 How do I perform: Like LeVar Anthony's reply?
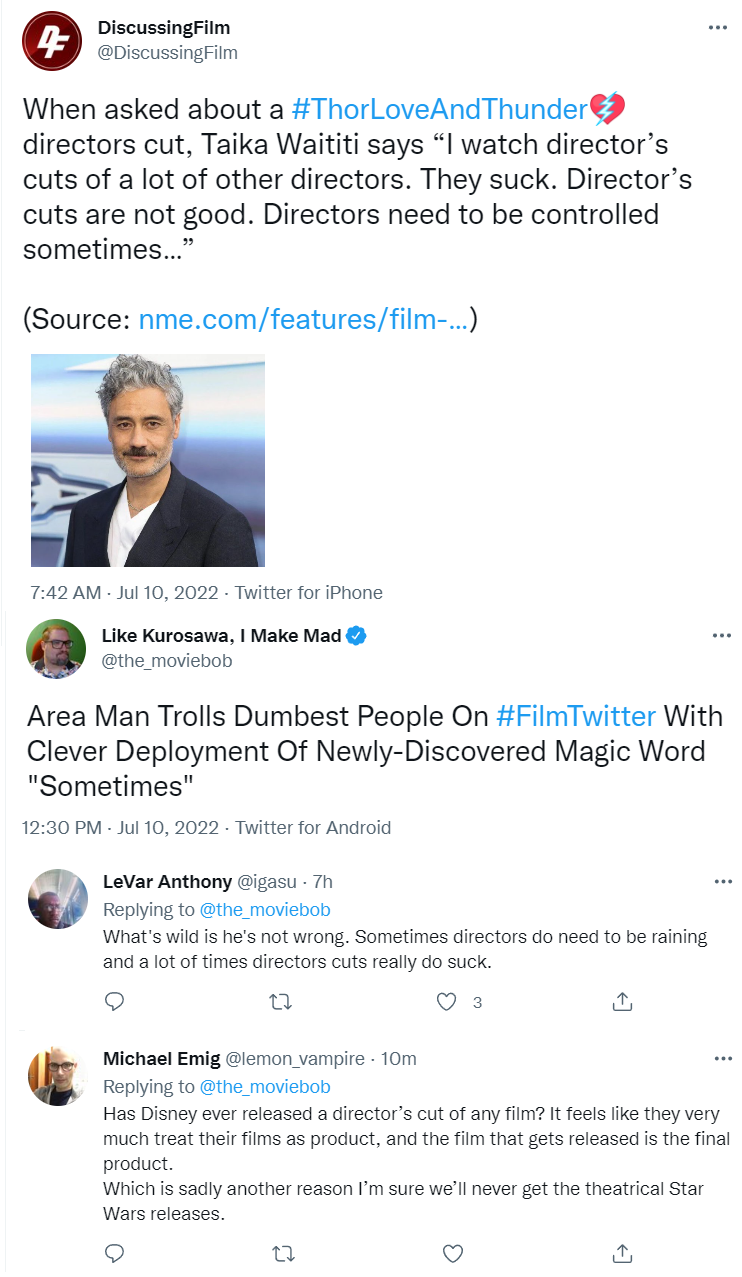click(448, 1001)
